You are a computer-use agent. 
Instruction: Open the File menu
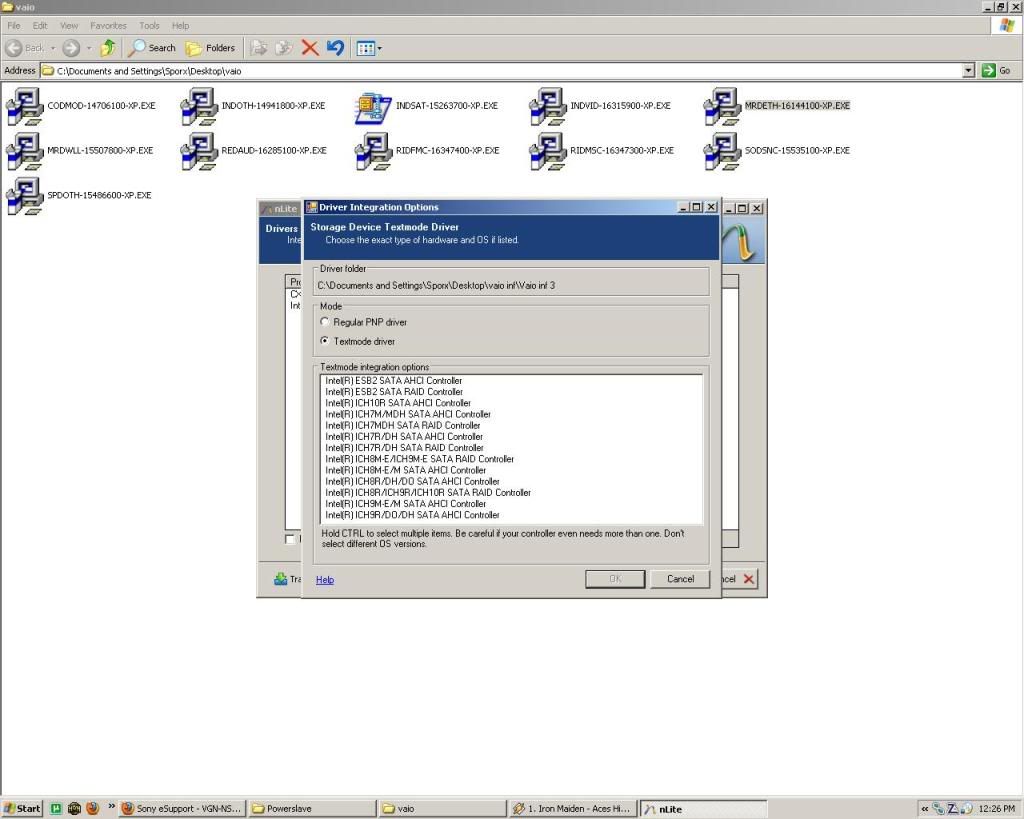click(x=14, y=25)
